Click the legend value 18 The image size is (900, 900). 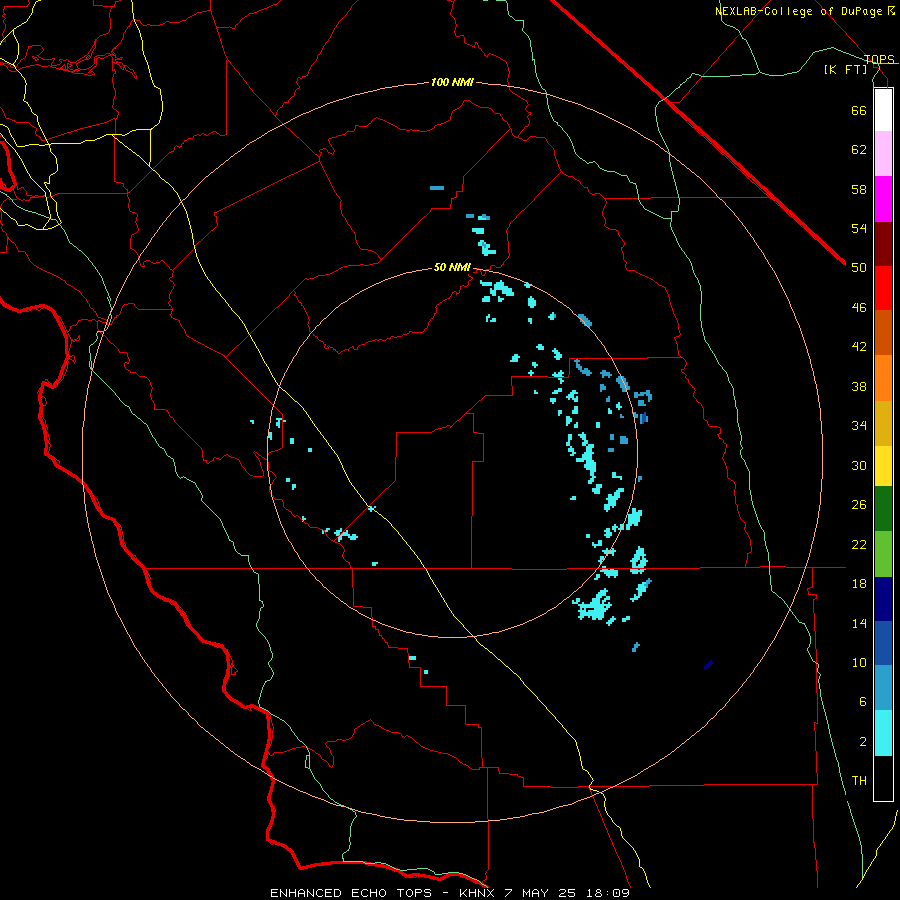coord(859,584)
